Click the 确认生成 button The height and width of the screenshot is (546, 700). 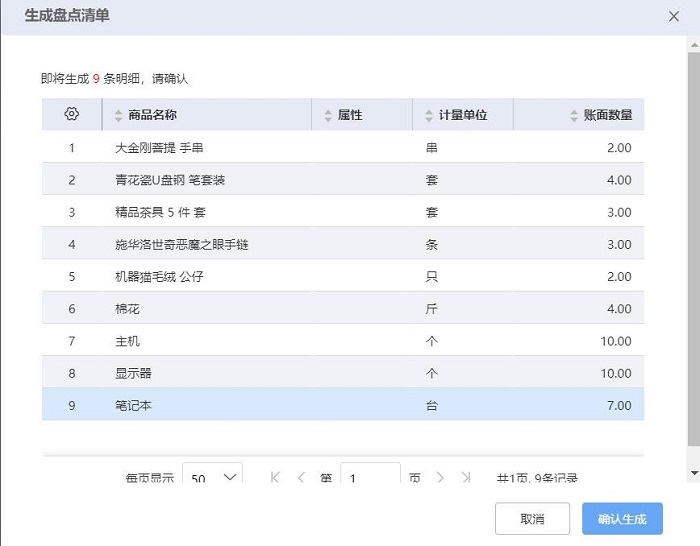[622, 518]
